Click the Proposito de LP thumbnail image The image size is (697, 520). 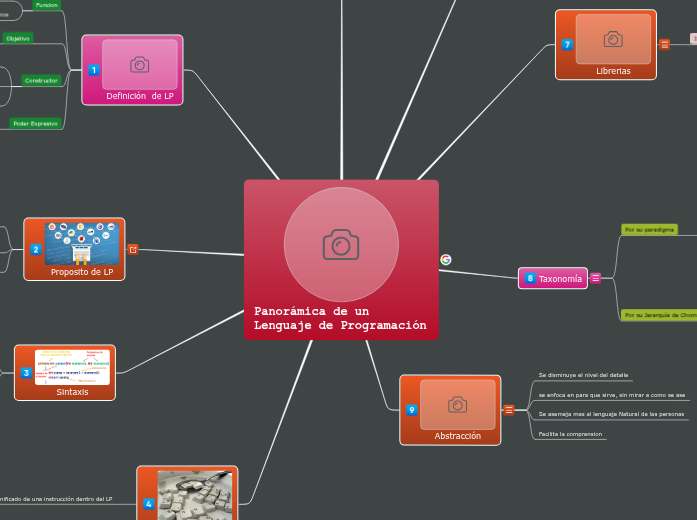click(x=82, y=243)
